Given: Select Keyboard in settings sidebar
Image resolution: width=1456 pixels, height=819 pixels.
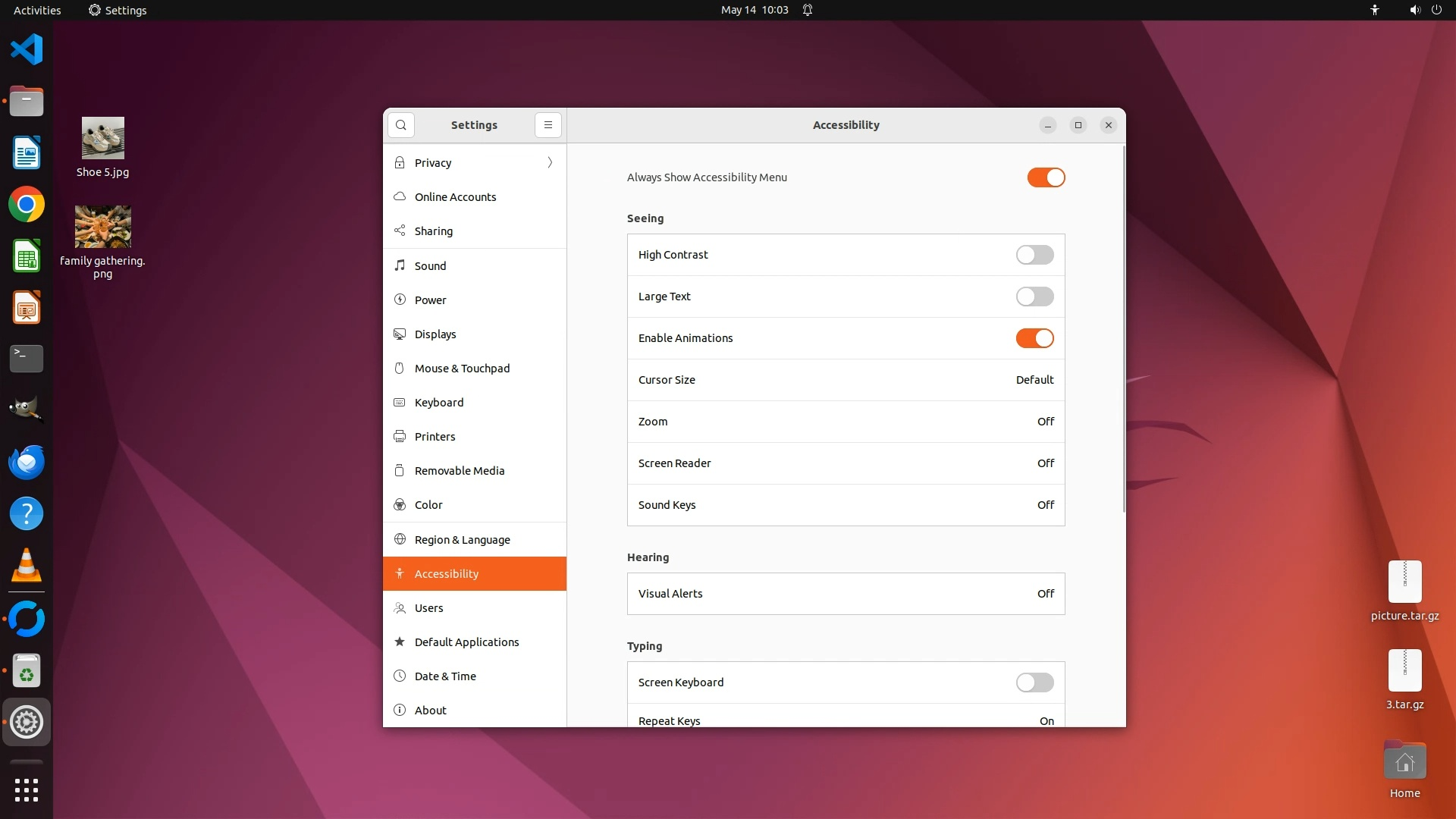Looking at the screenshot, I should (x=439, y=403).
